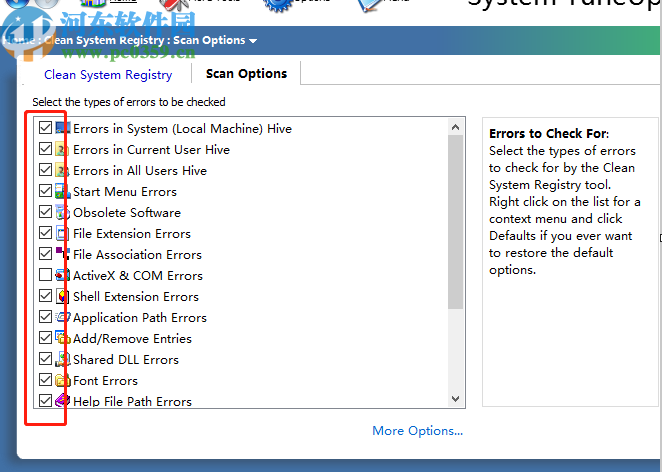662x472 pixels.
Task: Select the Scan Options tab
Action: [246, 74]
